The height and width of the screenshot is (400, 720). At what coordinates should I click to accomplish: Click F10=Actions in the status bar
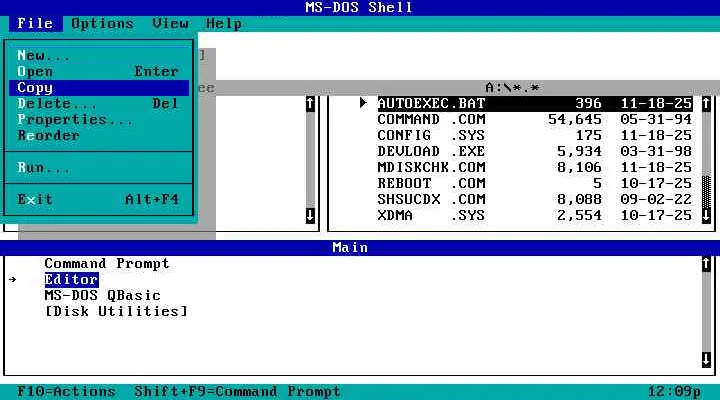[67, 392]
